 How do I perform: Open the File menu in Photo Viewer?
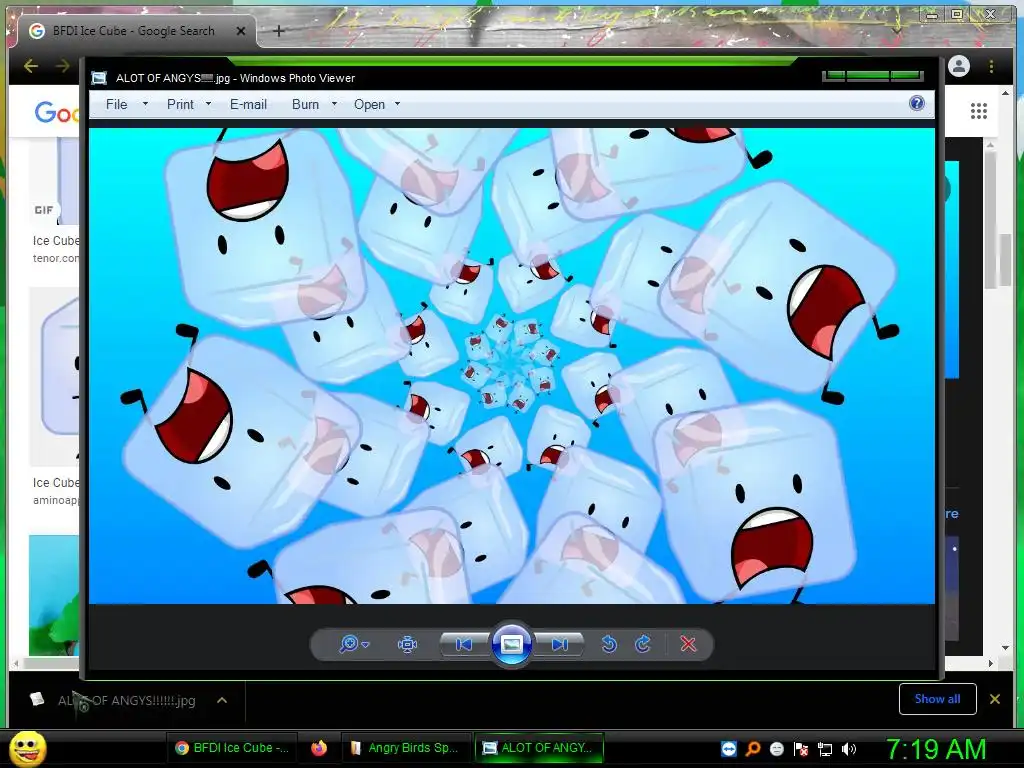[116, 104]
